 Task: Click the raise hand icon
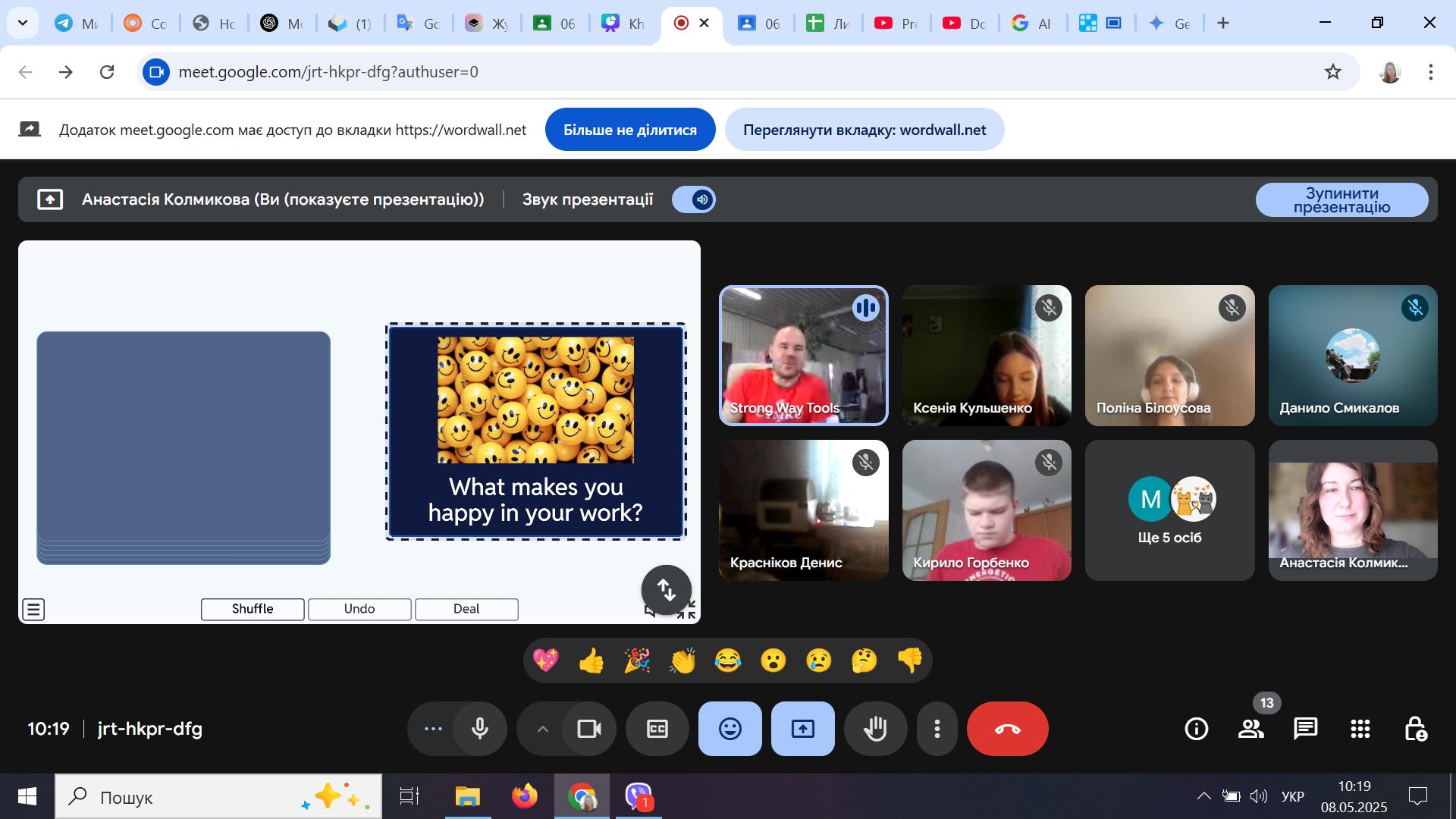click(x=875, y=729)
